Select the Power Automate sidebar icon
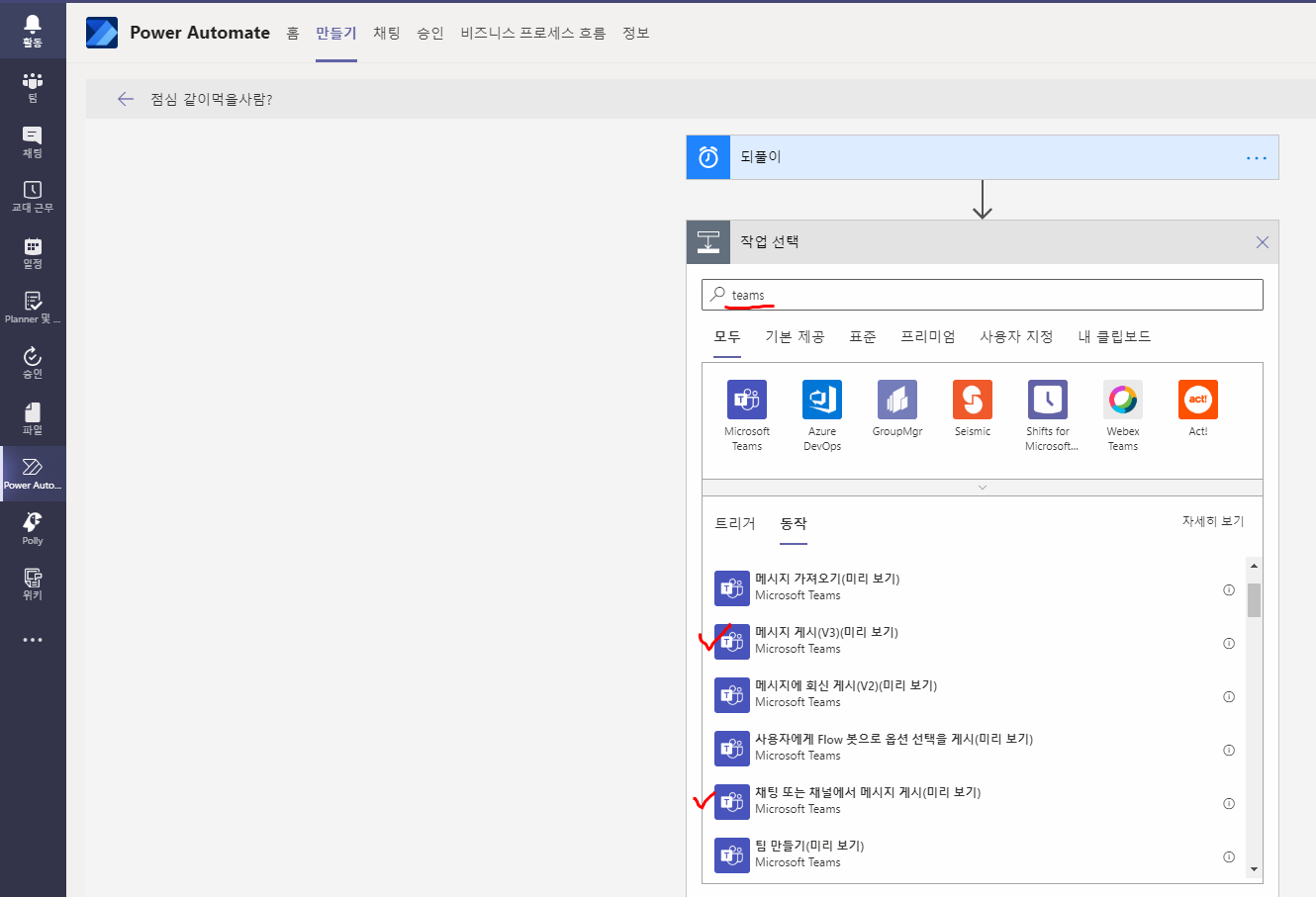 point(33,474)
